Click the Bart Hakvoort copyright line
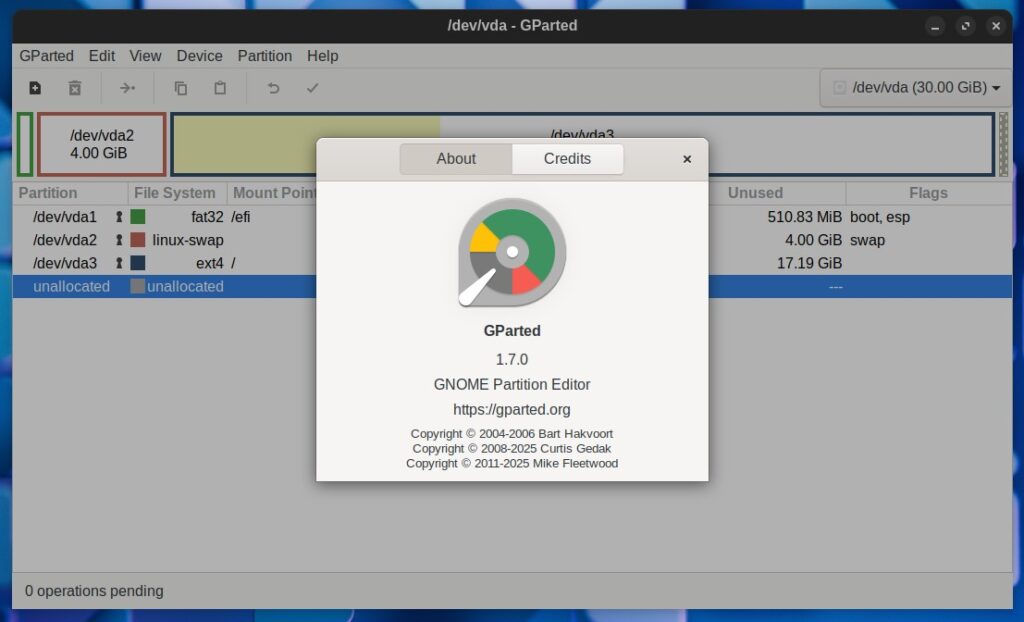This screenshot has width=1024, height=622. point(512,434)
